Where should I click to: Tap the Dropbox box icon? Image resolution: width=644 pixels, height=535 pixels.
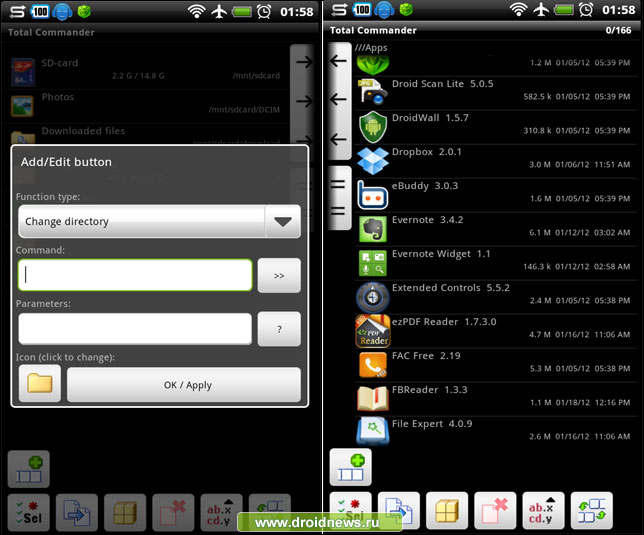tap(373, 161)
